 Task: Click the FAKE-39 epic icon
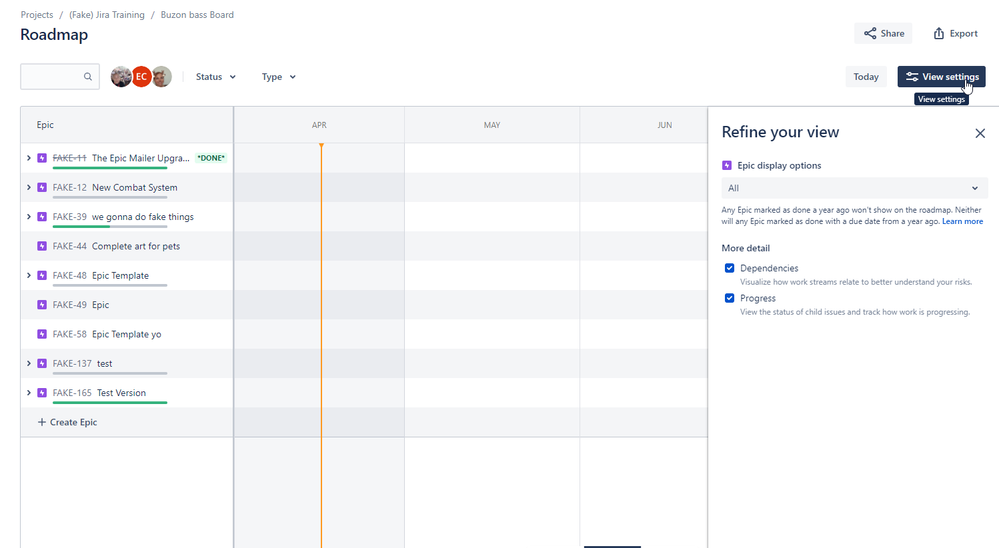point(42,217)
